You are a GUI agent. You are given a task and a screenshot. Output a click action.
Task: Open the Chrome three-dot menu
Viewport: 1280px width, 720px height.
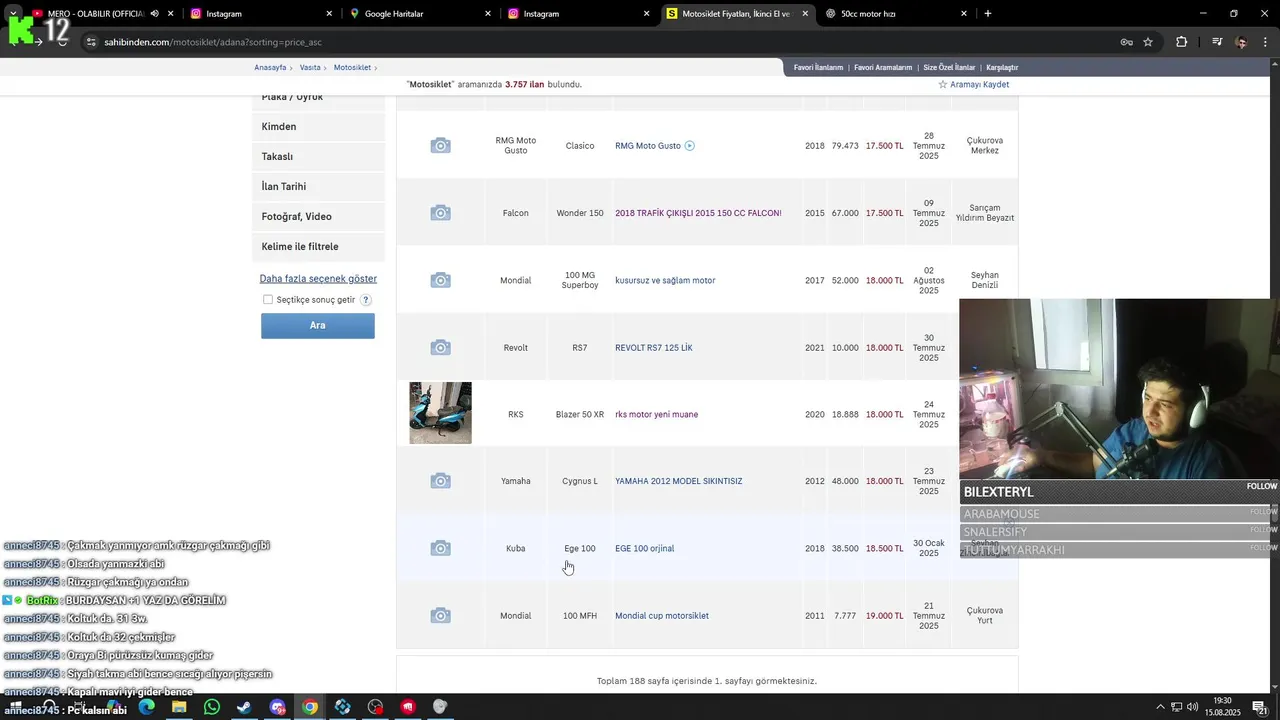click(1266, 42)
